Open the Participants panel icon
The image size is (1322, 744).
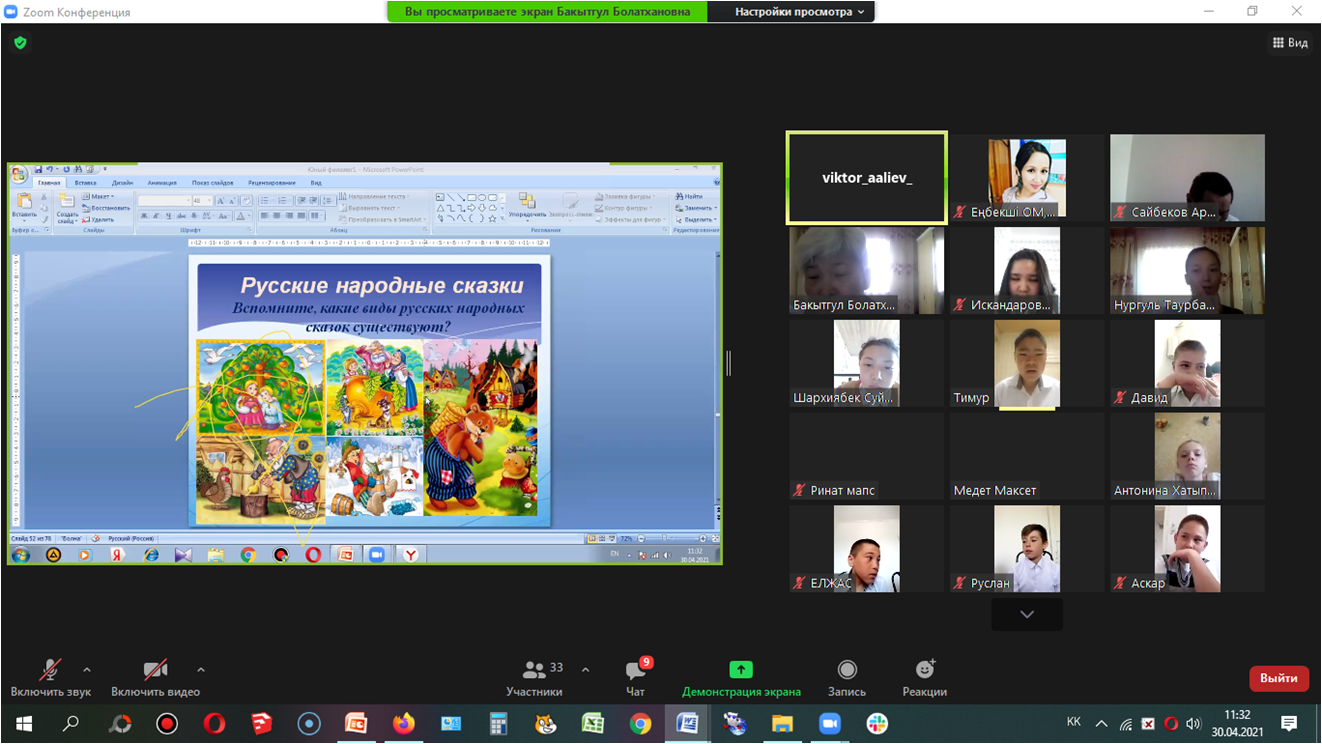[534, 671]
